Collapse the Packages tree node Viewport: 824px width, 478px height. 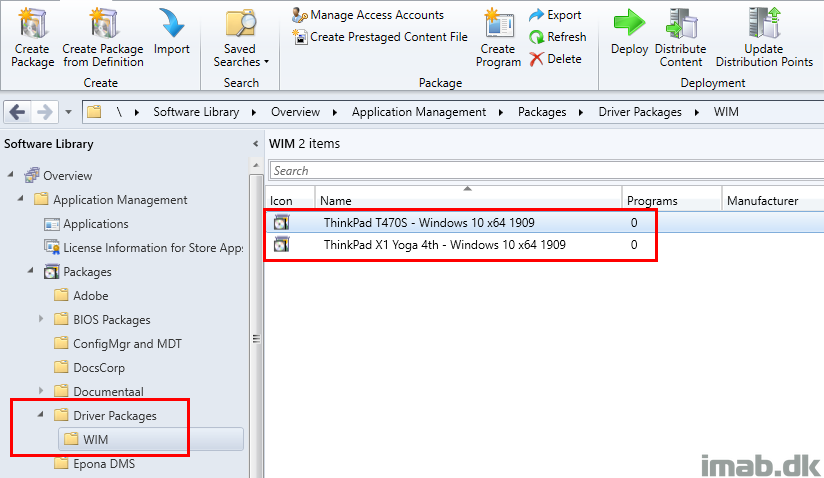[x=31, y=270]
